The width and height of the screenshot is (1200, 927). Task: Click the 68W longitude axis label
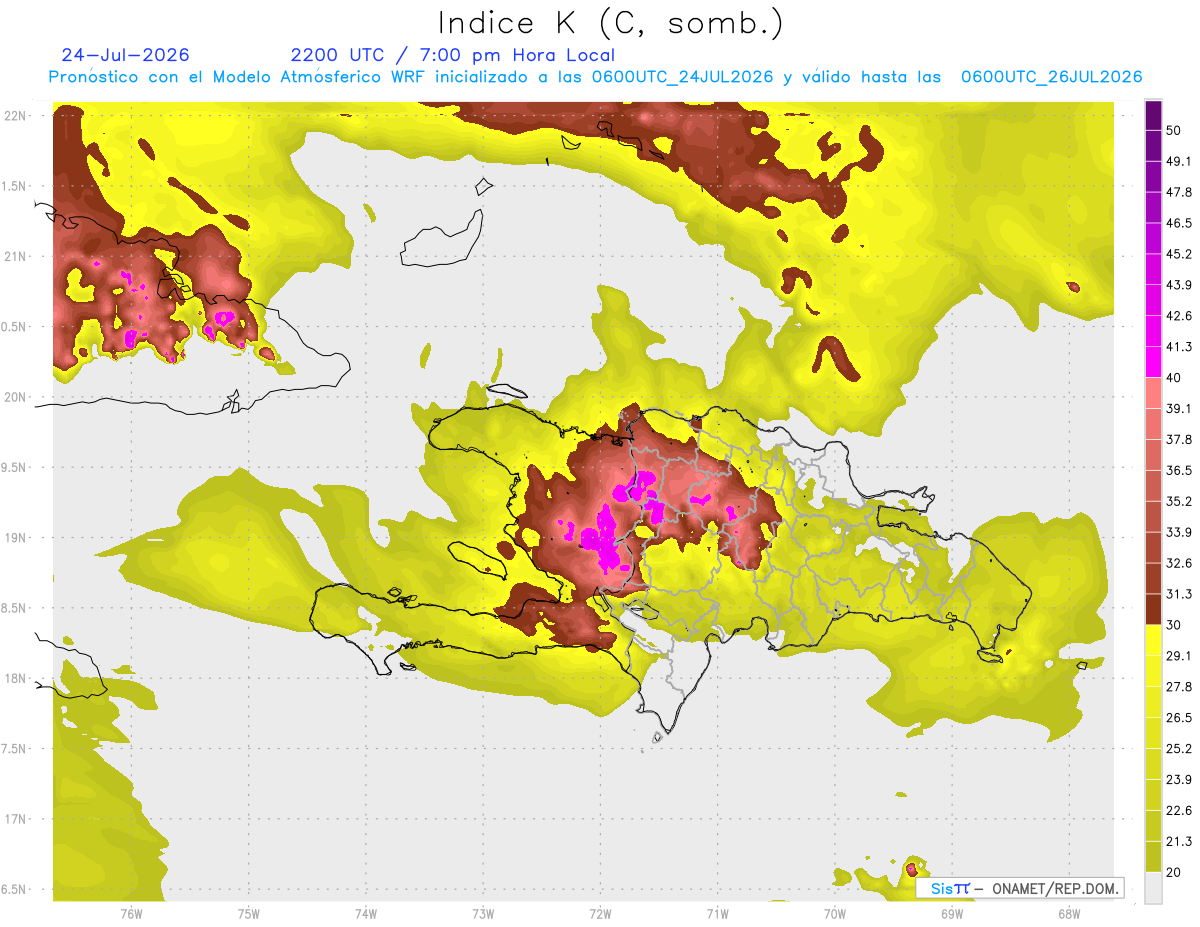1068,913
